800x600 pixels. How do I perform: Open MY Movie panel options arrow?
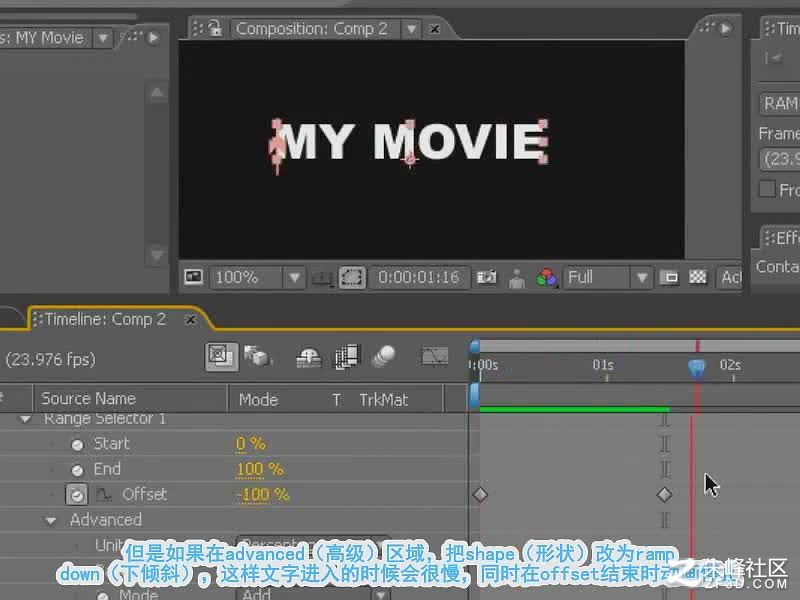[x=153, y=37]
